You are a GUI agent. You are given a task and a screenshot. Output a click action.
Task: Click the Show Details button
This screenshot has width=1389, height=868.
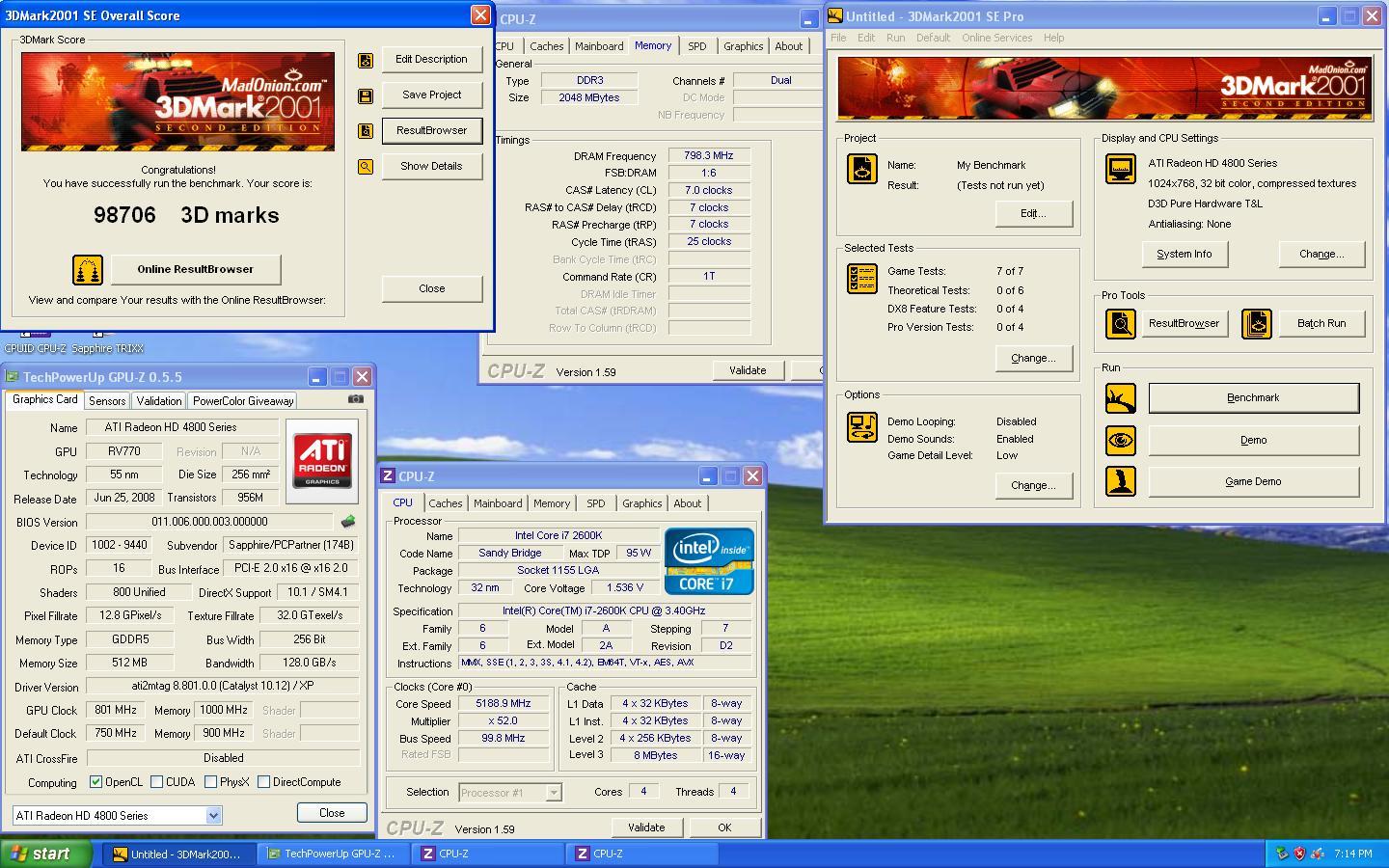(x=431, y=166)
